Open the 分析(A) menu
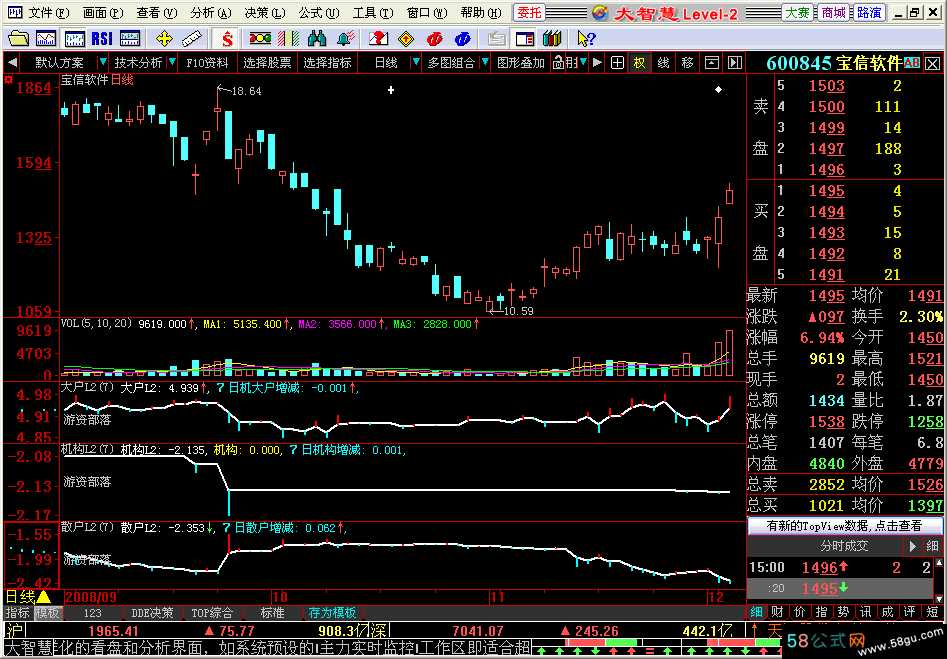The height and width of the screenshot is (659, 947). coord(211,13)
